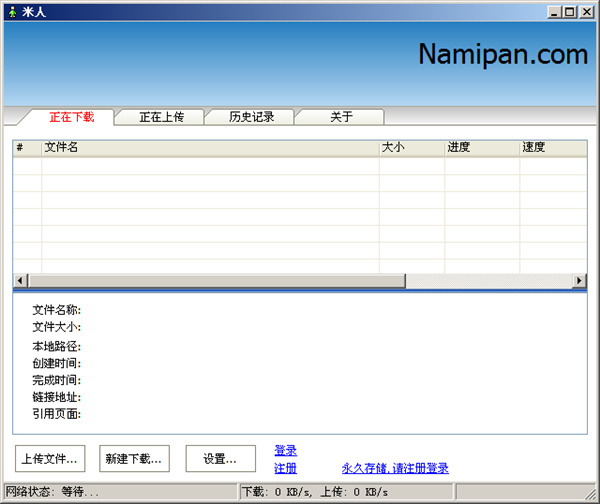Click the 引用页面: label
Viewport: 600px width, 504px height.
coord(57,414)
